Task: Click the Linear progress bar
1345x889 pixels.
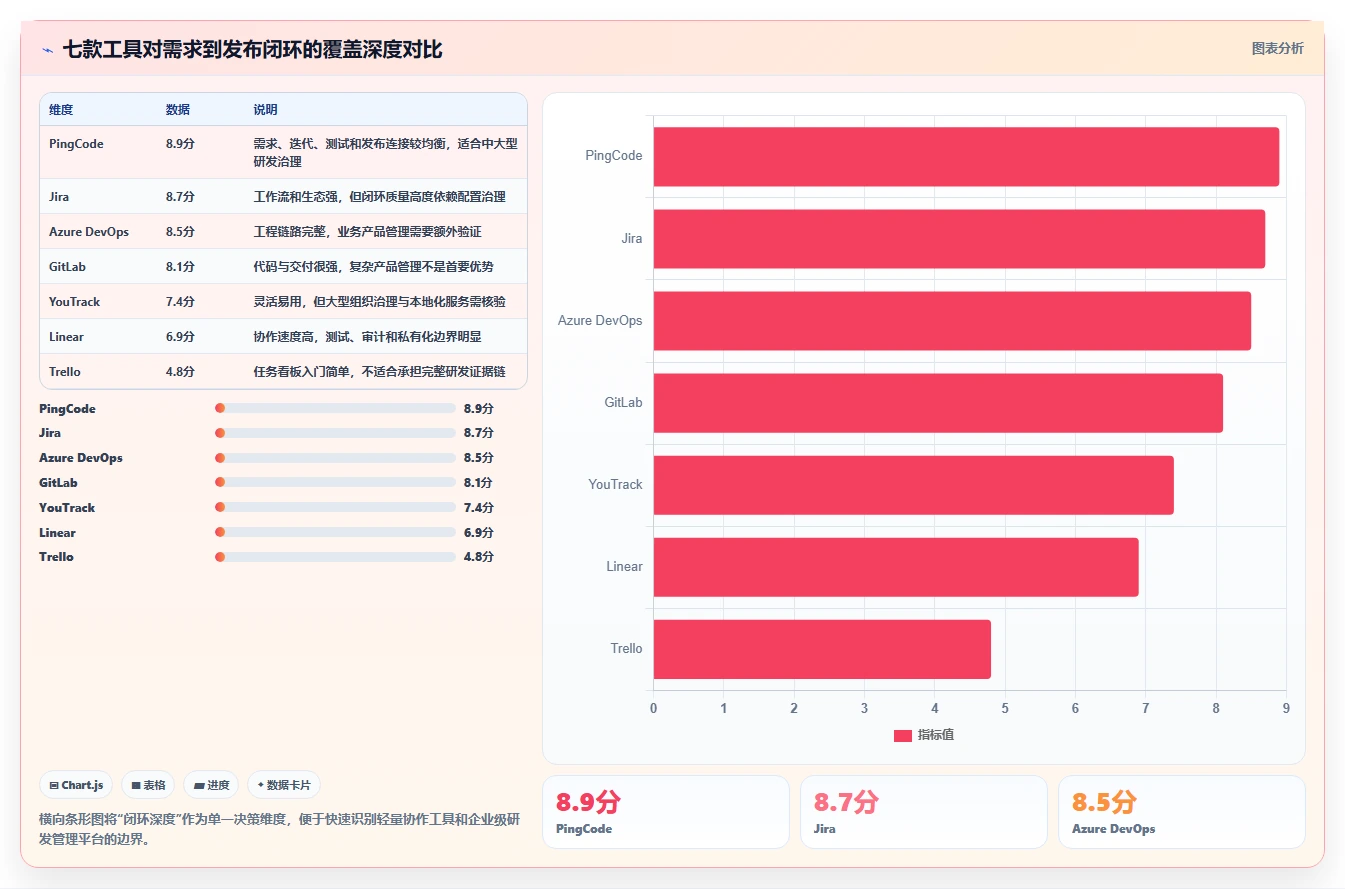Action: pyautogui.click(x=335, y=532)
